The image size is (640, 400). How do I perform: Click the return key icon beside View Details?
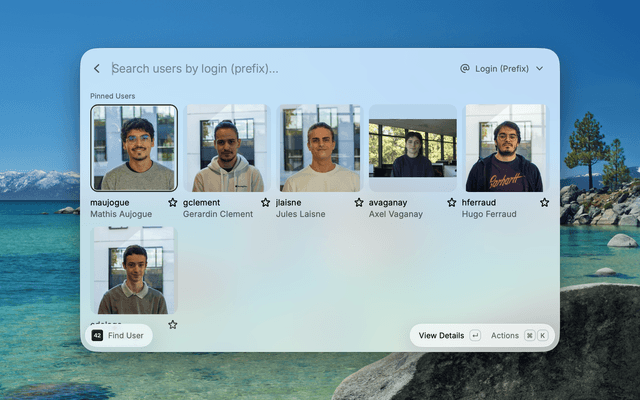tap(475, 336)
